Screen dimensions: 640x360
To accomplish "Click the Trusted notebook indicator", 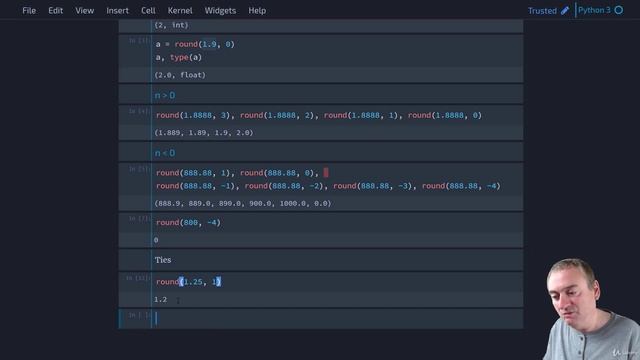I will pyautogui.click(x=542, y=11).
